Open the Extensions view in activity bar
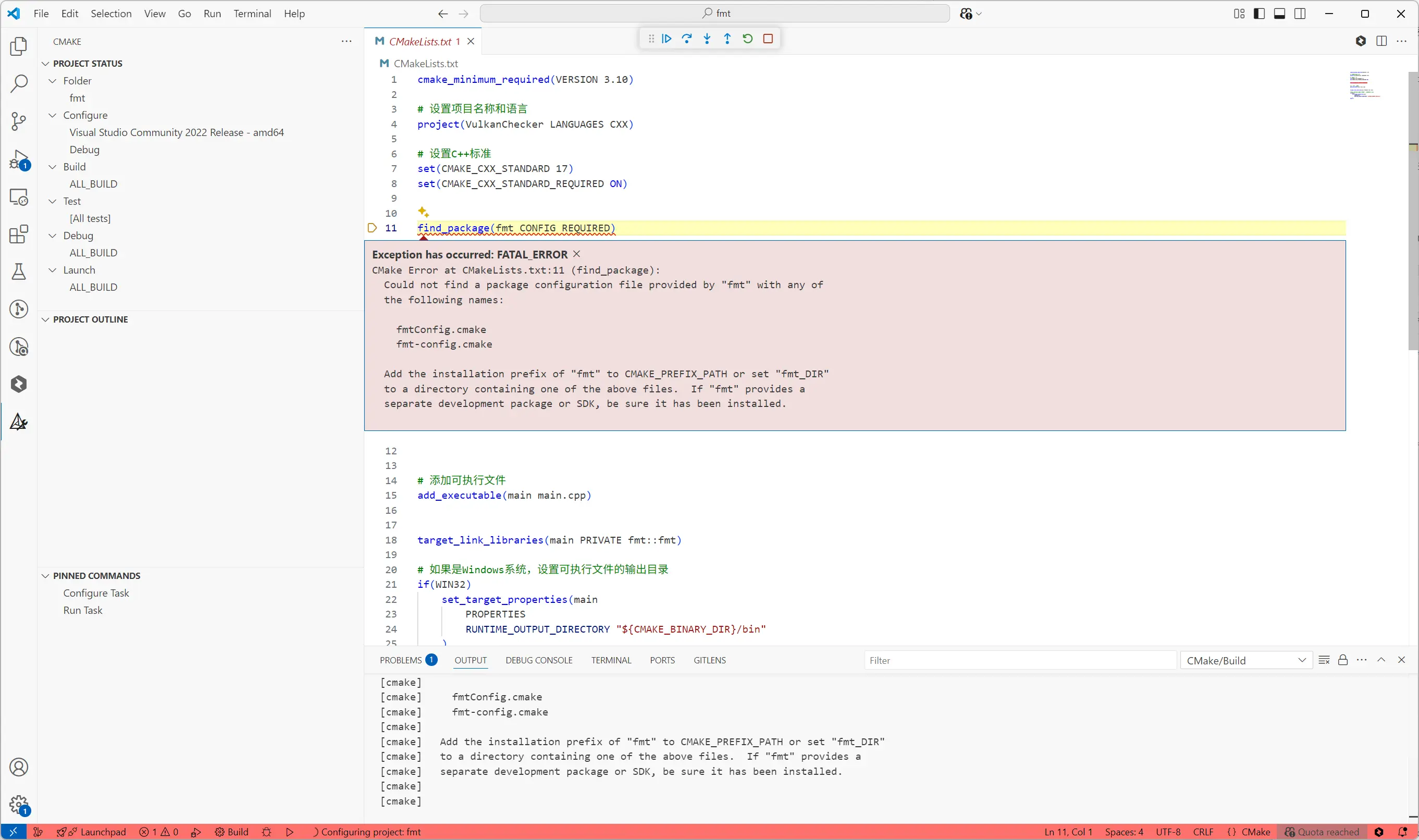This screenshot has height=840, width=1419. [x=19, y=234]
